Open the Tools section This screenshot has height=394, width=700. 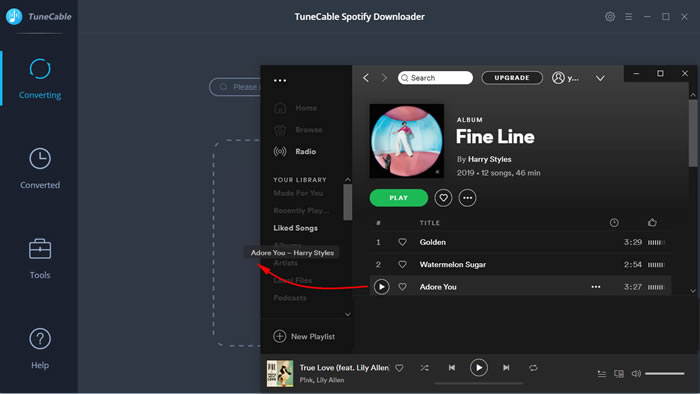point(40,258)
